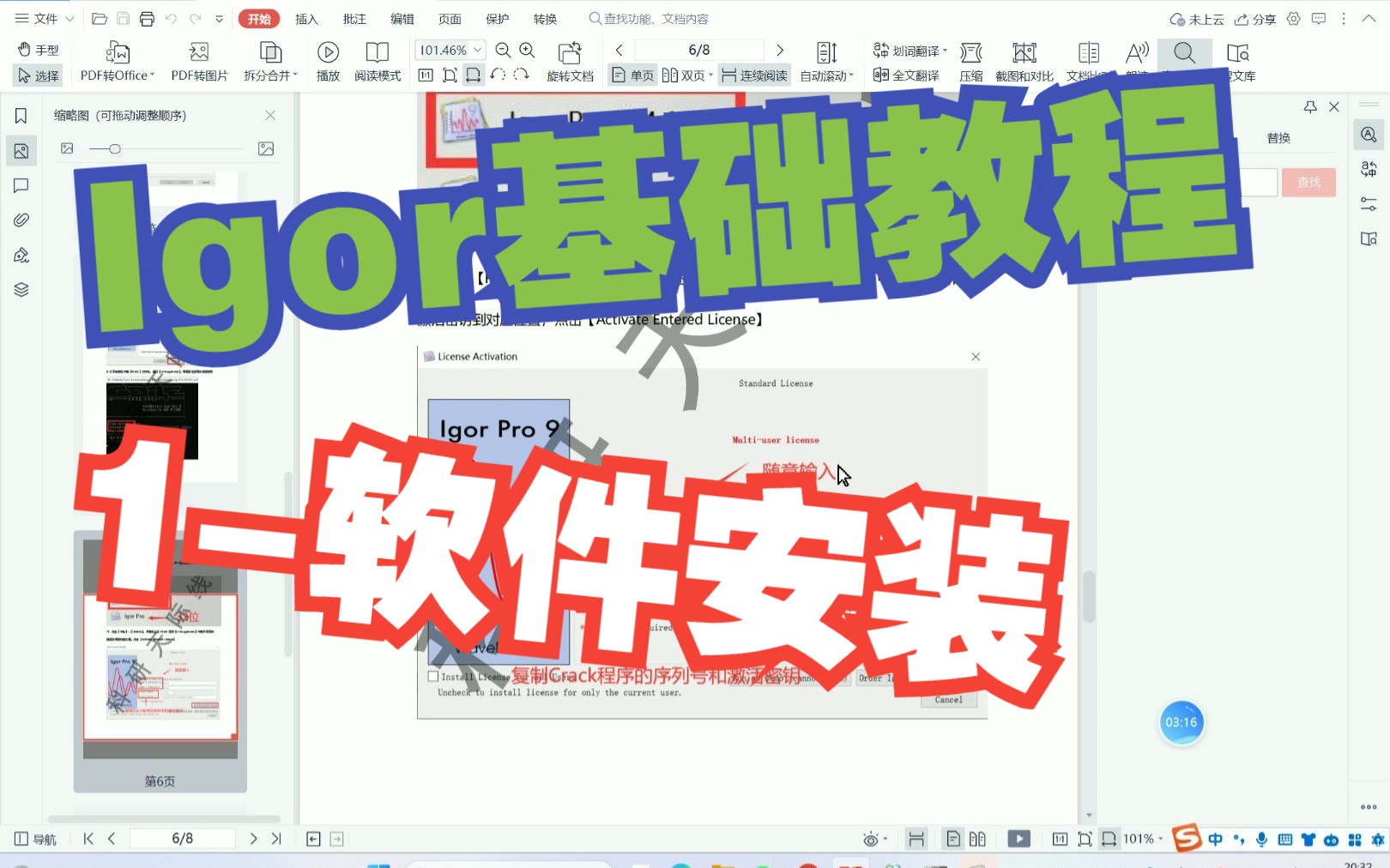Image resolution: width=1390 pixels, height=868 pixels.
Task: Click 未上云 cloud status
Action: 1197,19
